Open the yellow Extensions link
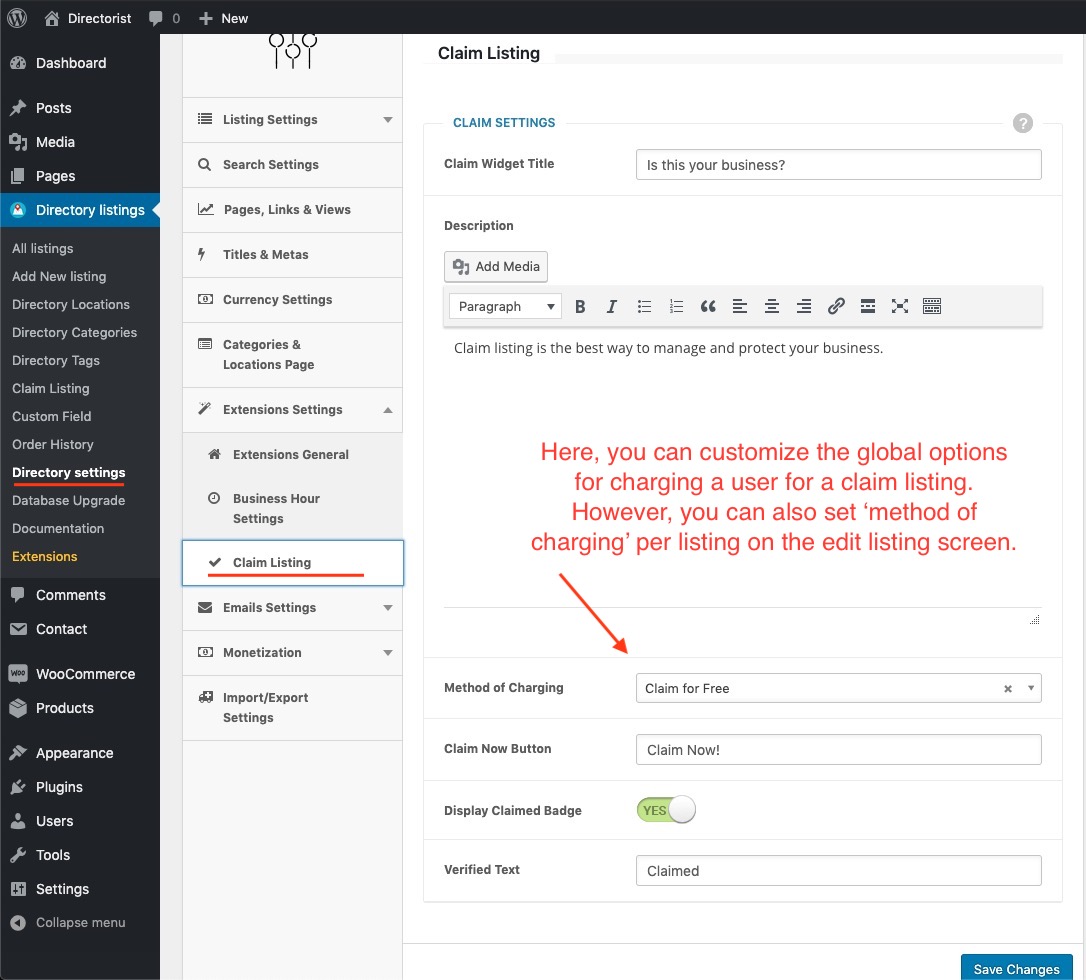 [x=44, y=556]
